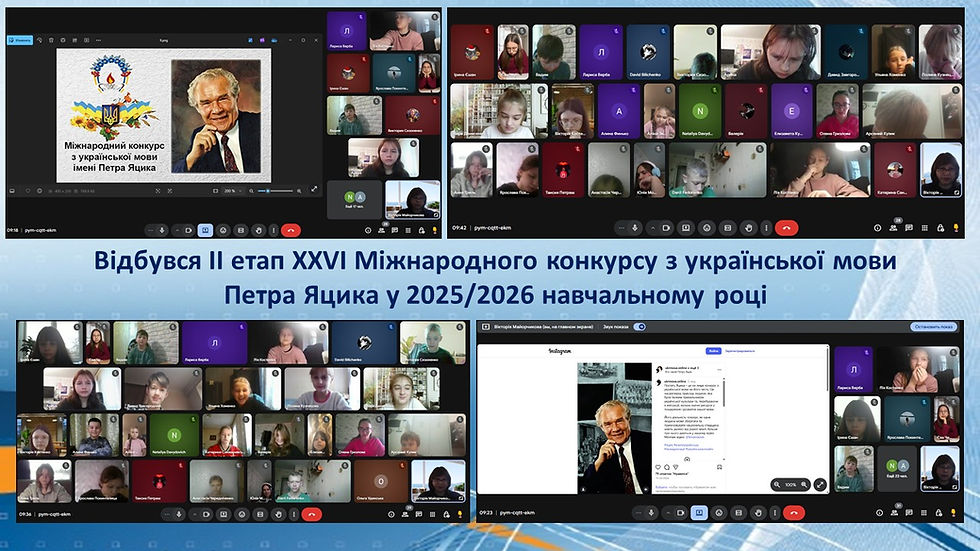Viewport: 980px width, 551px height.
Task: Share screen in the 09:36 meeting
Action: click(224, 514)
